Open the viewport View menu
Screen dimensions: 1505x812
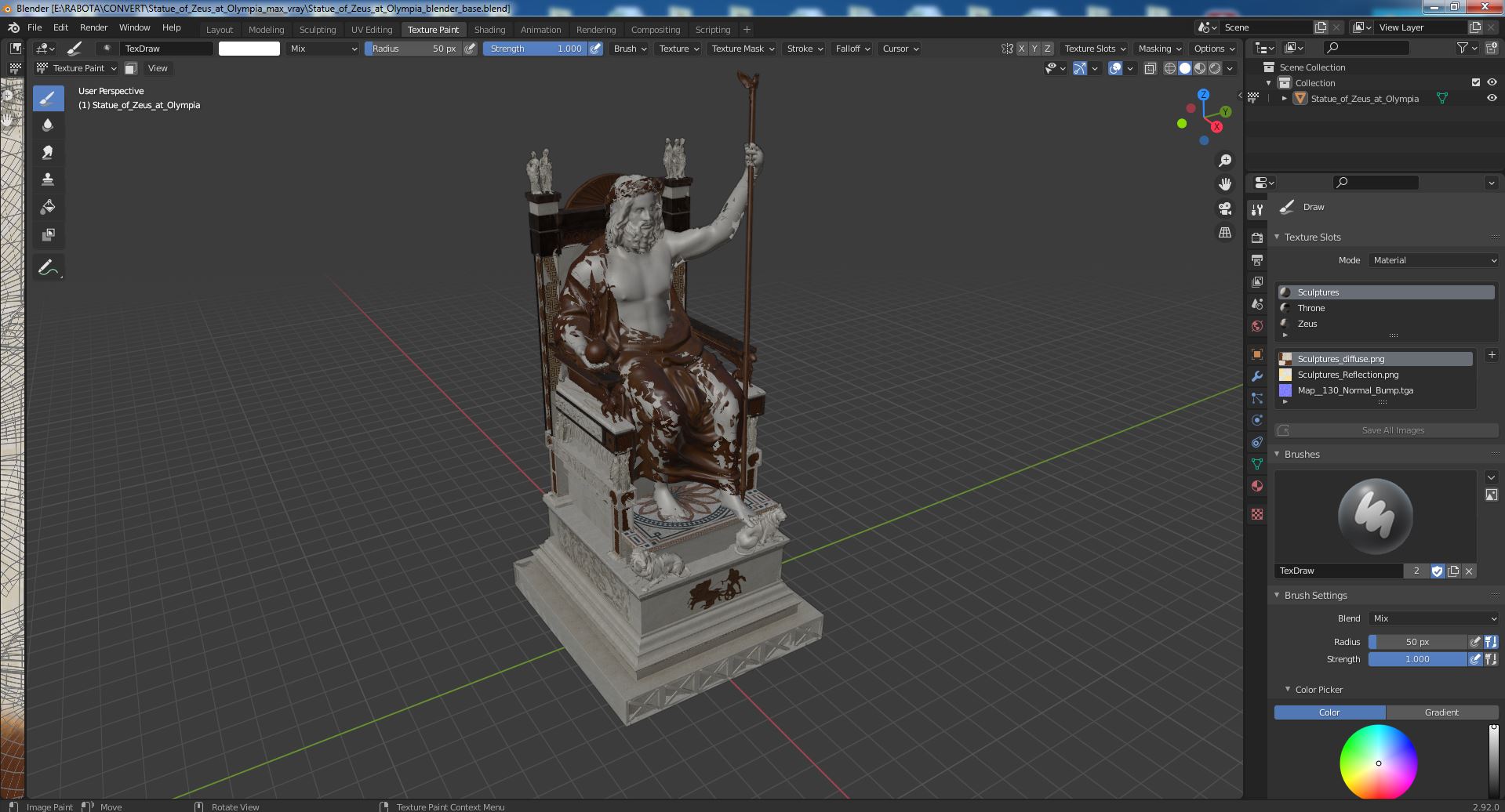[x=158, y=68]
